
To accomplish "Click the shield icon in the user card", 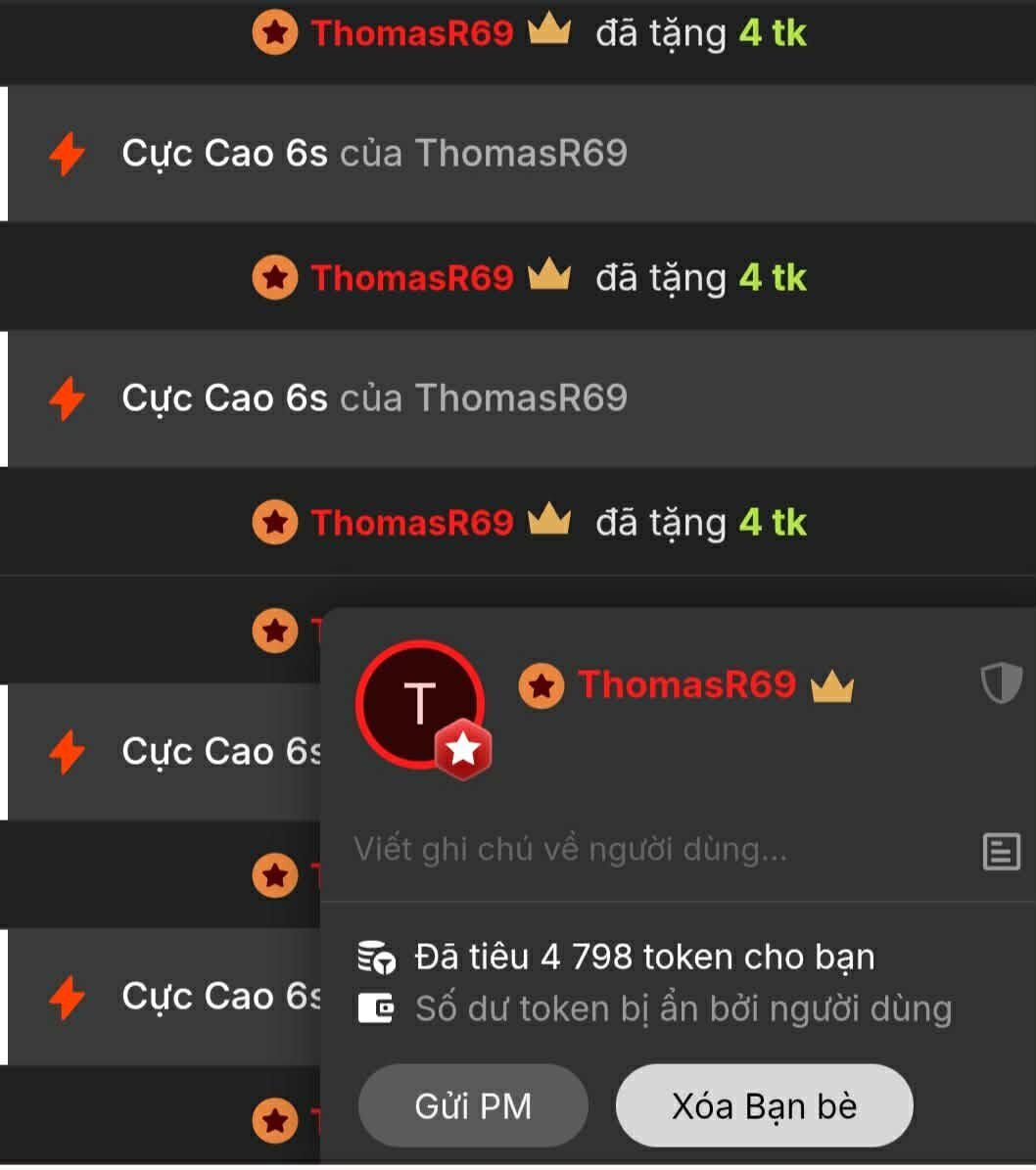I will coord(1001,682).
